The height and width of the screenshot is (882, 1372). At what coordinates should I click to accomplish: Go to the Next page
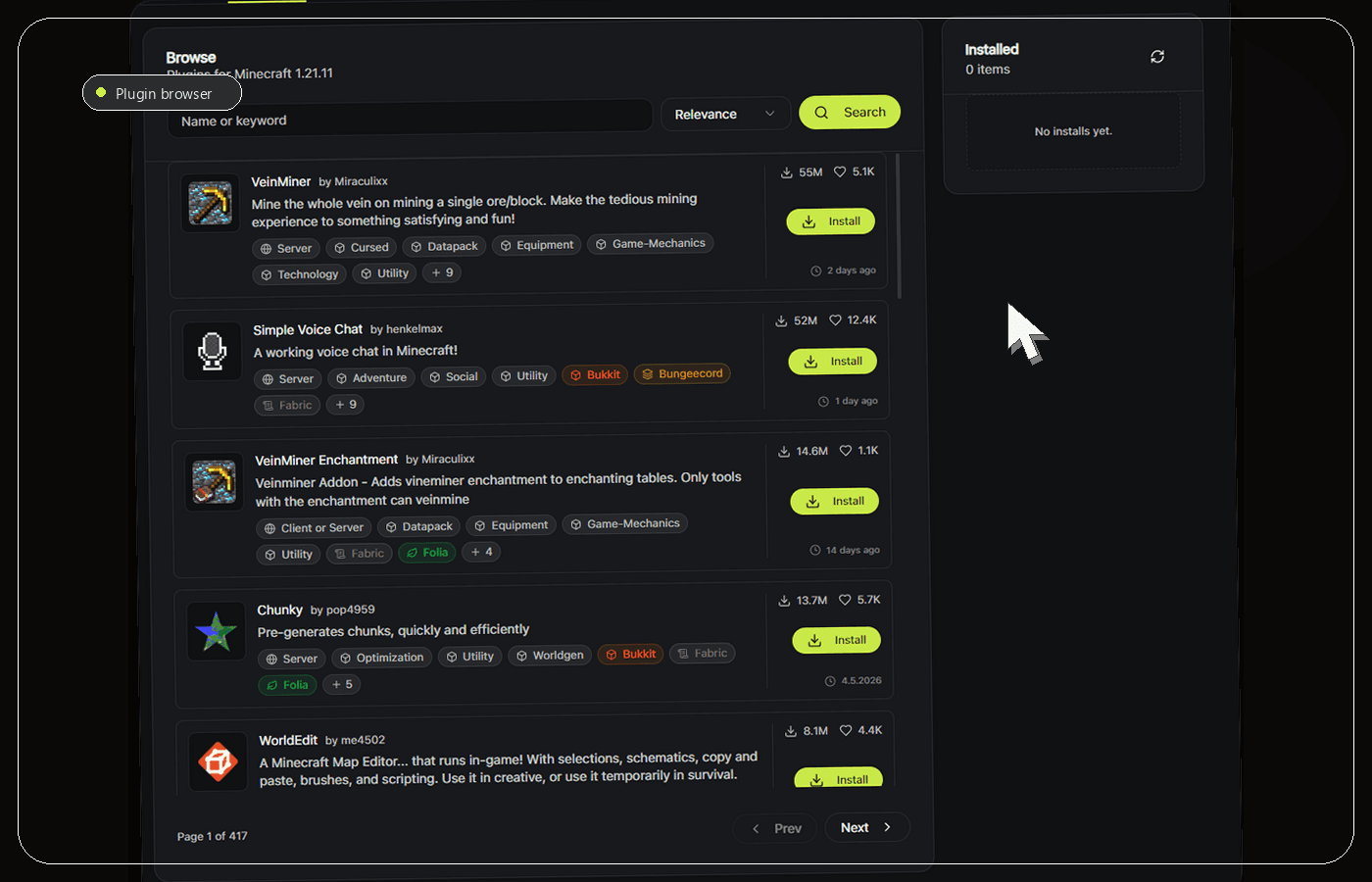867,827
